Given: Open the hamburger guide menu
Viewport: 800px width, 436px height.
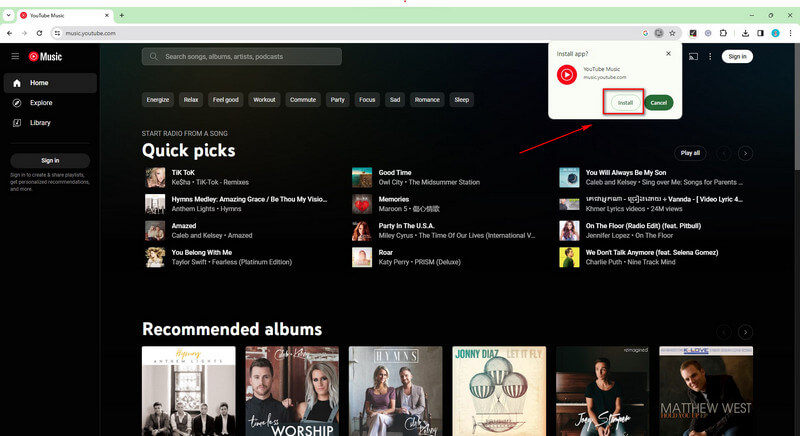Looking at the screenshot, I should coord(15,57).
